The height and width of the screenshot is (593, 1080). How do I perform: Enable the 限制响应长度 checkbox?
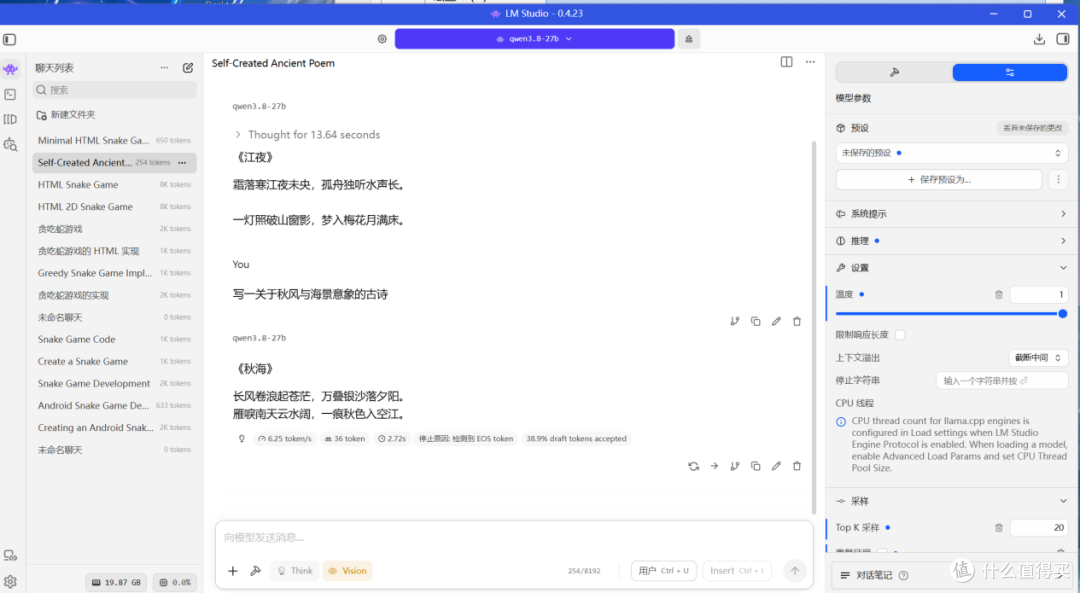click(900, 335)
